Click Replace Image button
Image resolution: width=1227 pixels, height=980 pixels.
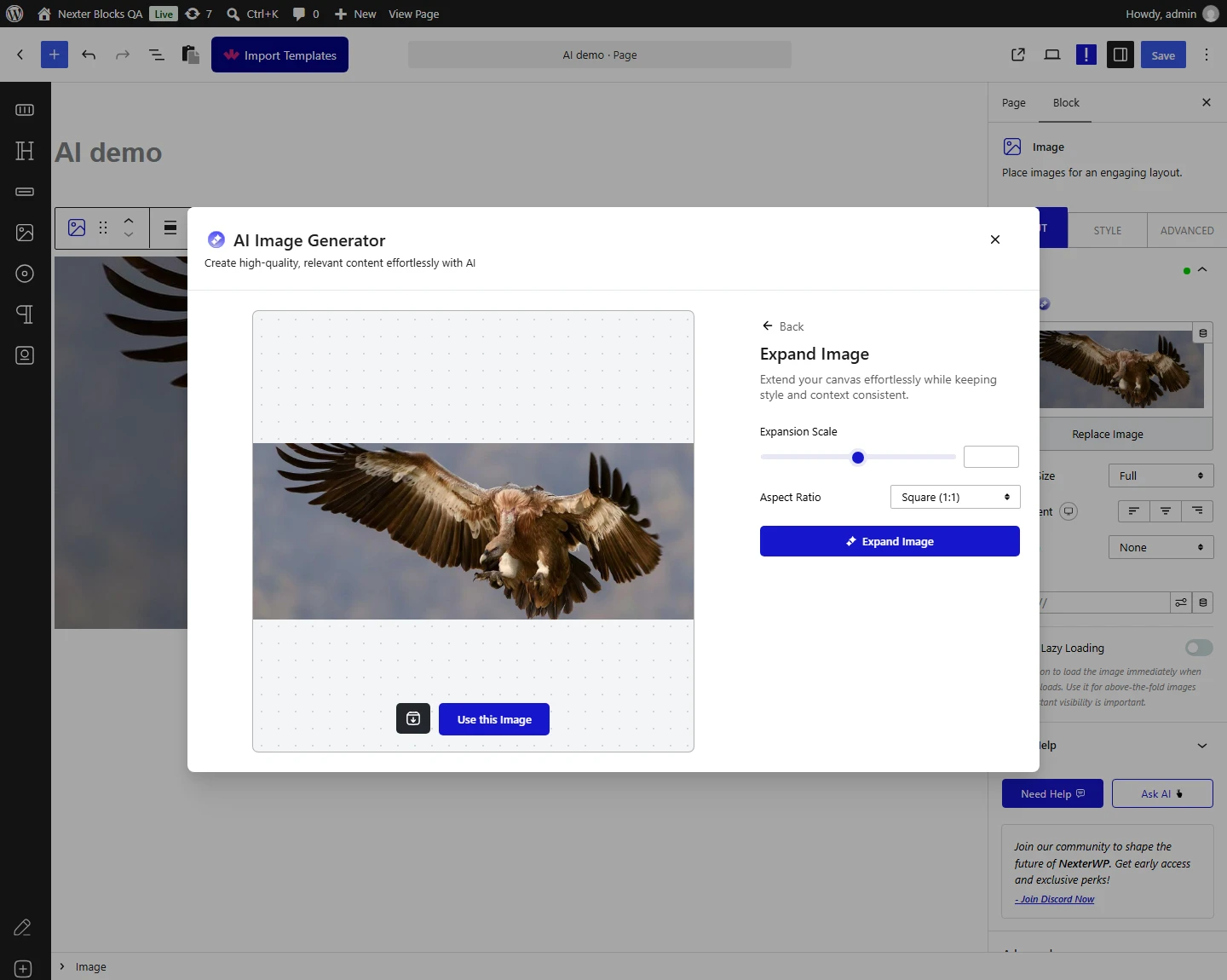[1108, 434]
